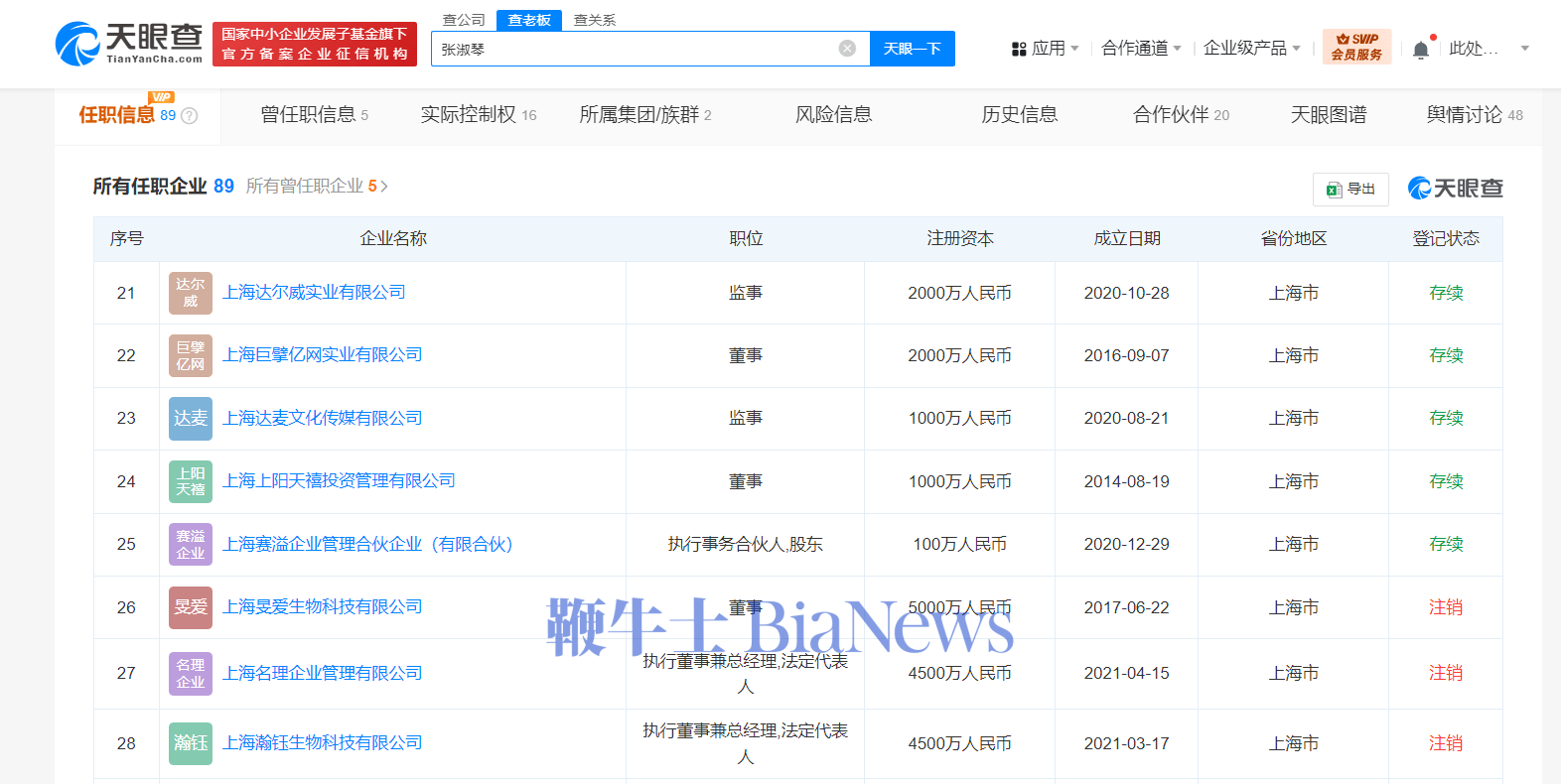Switch to the 查关系 search tab

[x=595, y=20]
